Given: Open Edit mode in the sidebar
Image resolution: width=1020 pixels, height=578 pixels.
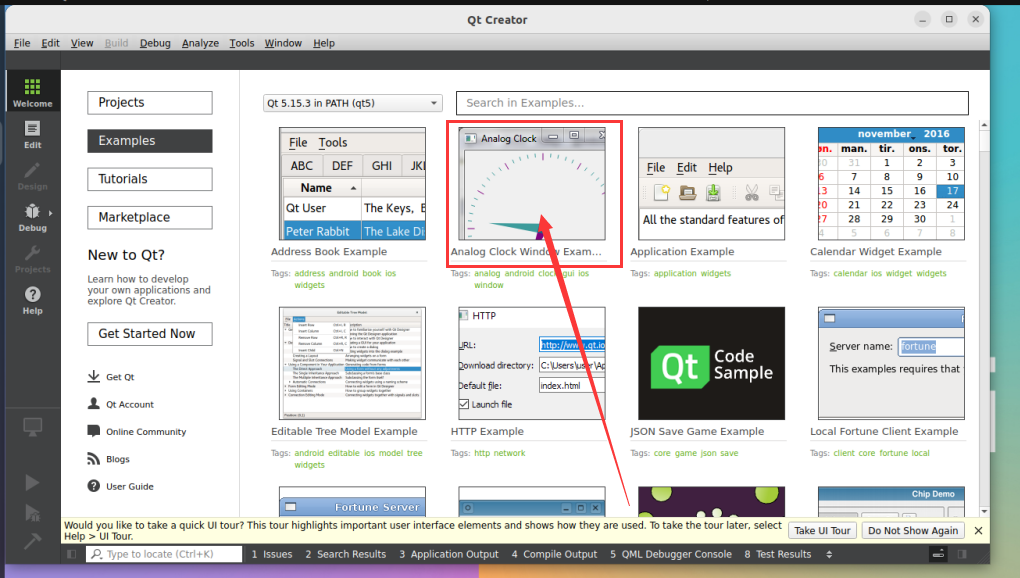Looking at the screenshot, I should (33, 135).
